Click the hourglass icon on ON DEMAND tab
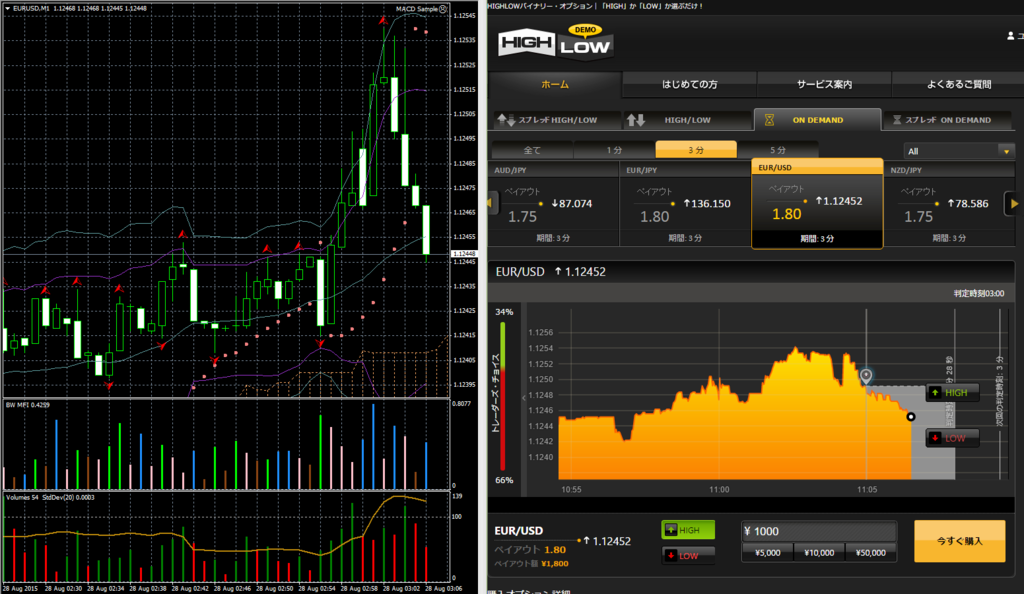The width and height of the screenshot is (1024, 594). [769, 120]
